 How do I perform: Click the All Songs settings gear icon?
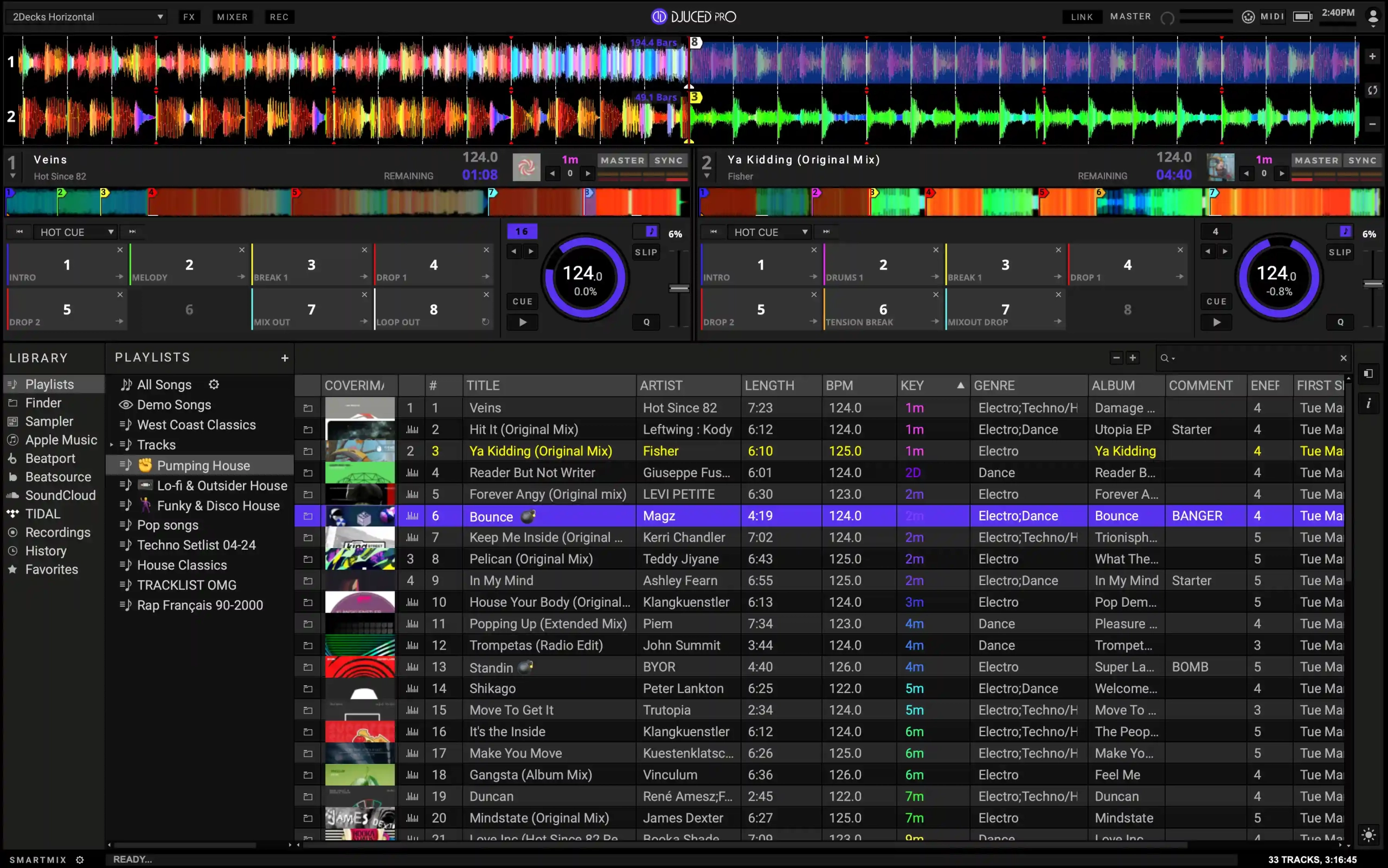pyautogui.click(x=214, y=384)
